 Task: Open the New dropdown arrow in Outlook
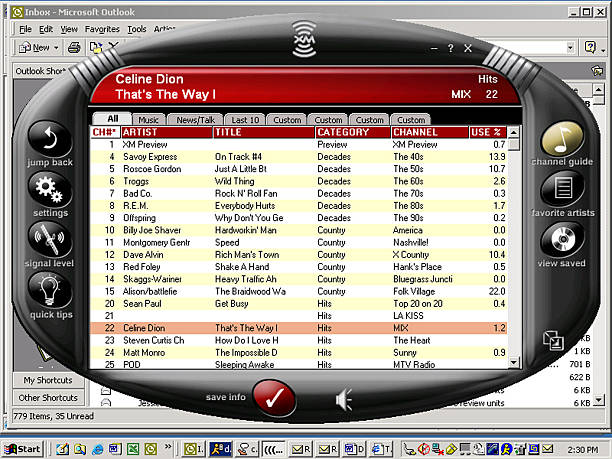coord(56,48)
